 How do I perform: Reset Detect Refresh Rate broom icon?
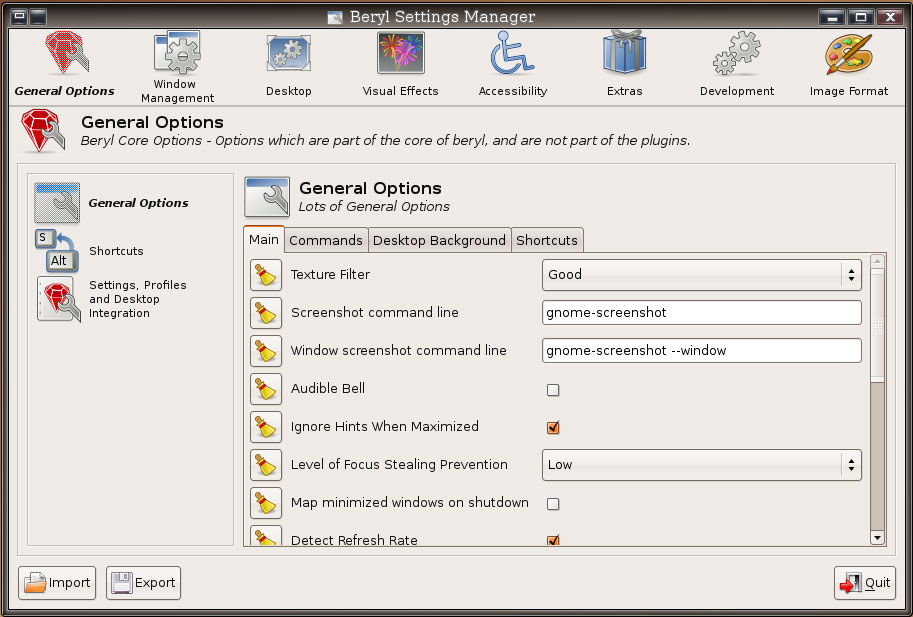click(x=266, y=536)
